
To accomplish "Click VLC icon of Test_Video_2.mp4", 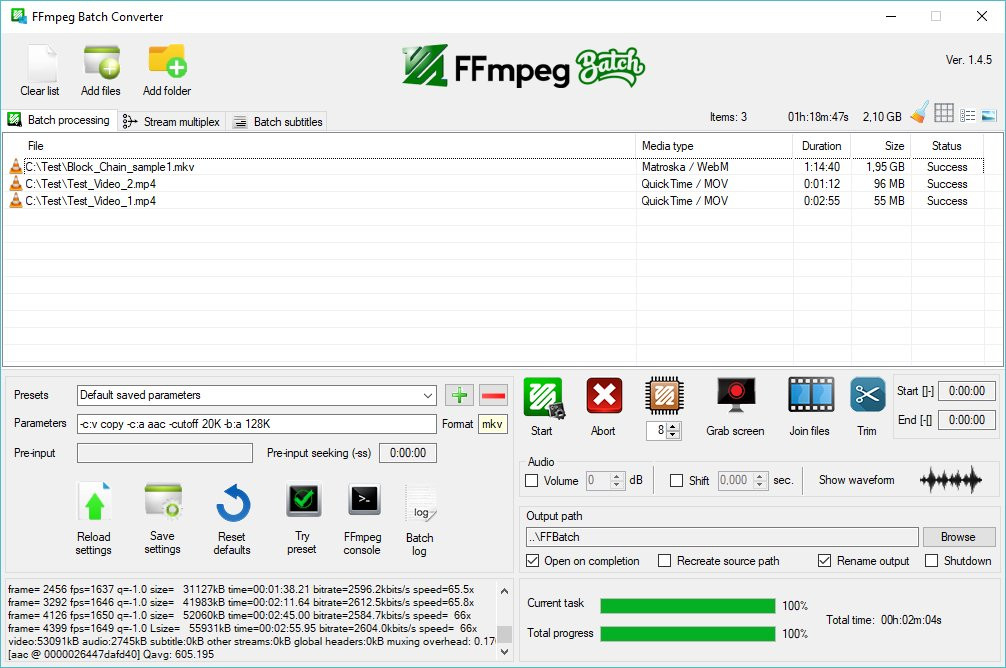I will (x=16, y=184).
